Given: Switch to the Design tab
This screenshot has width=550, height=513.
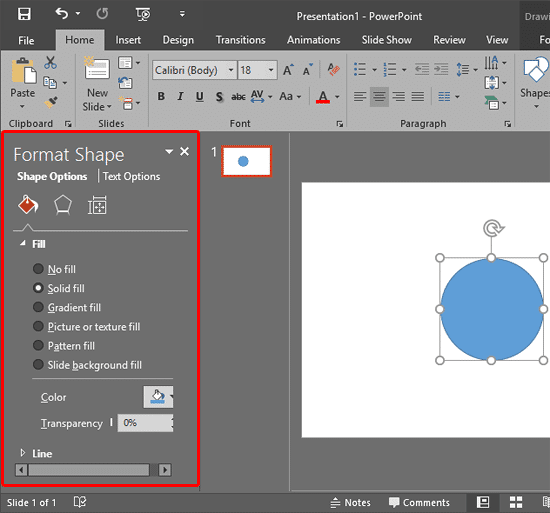Looking at the screenshot, I should (178, 40).
